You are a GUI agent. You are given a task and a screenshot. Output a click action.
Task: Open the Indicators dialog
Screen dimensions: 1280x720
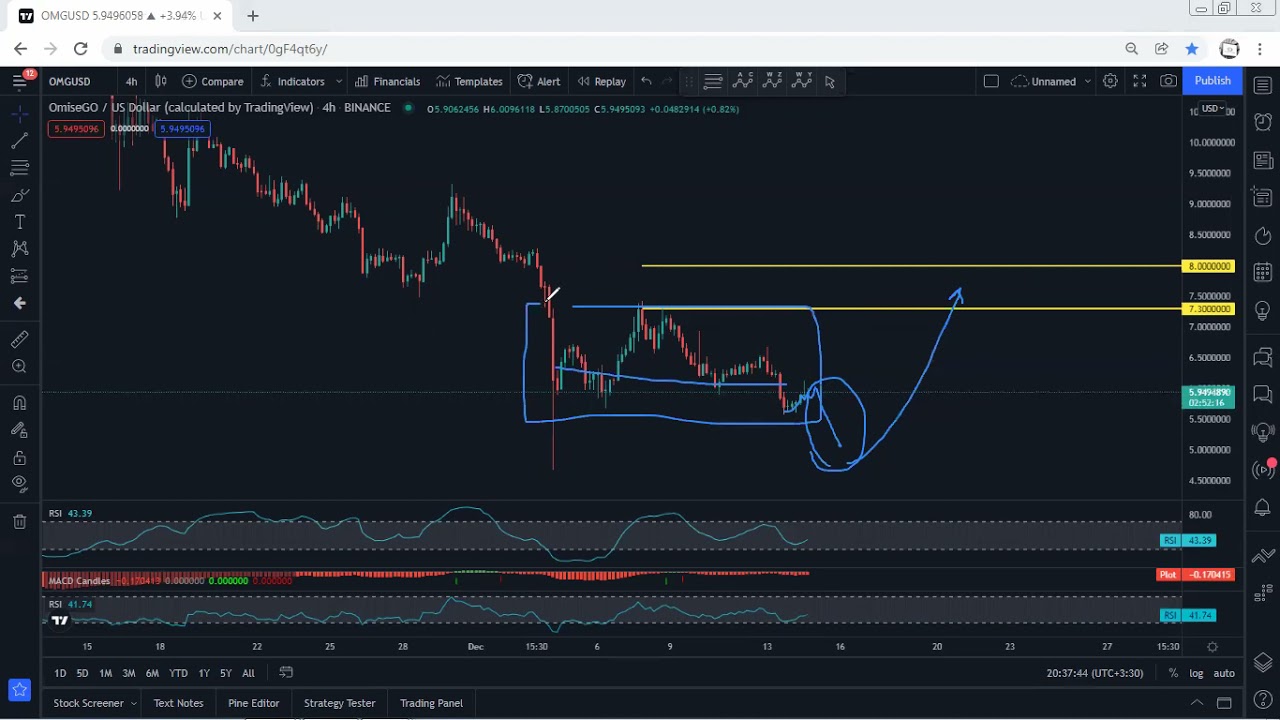(x=292, y=81)
